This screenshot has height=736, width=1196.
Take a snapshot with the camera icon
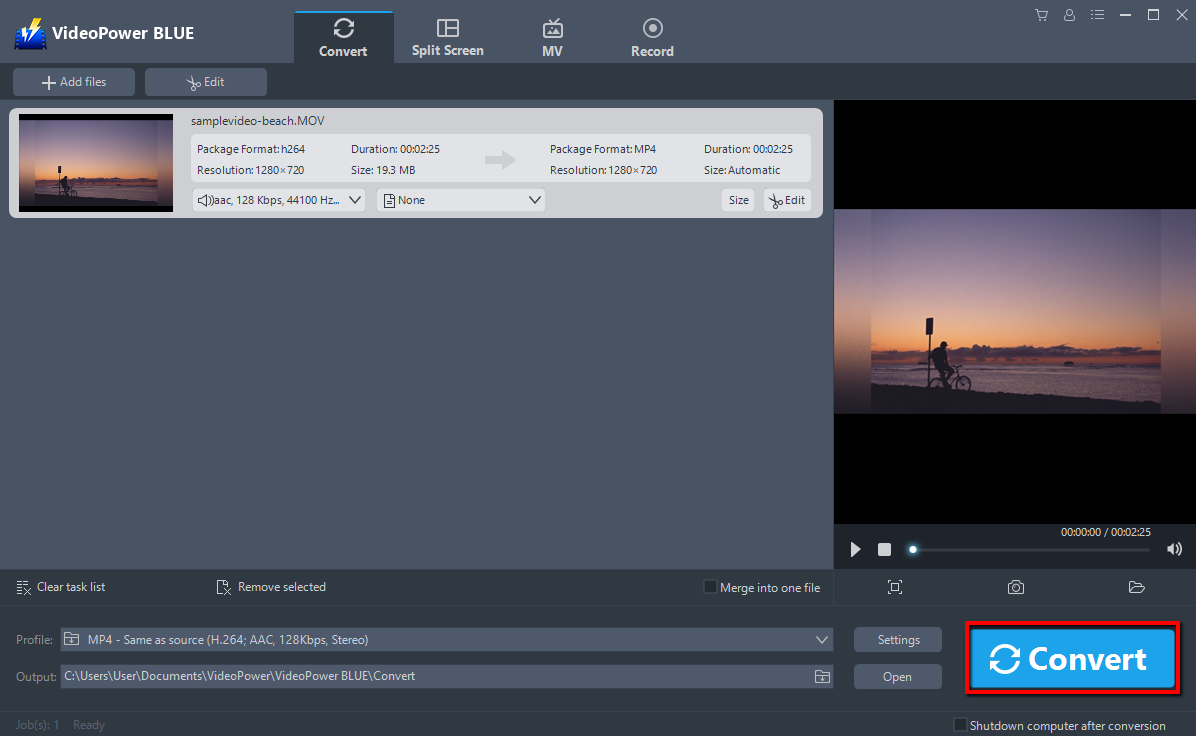click(1016, 587)
